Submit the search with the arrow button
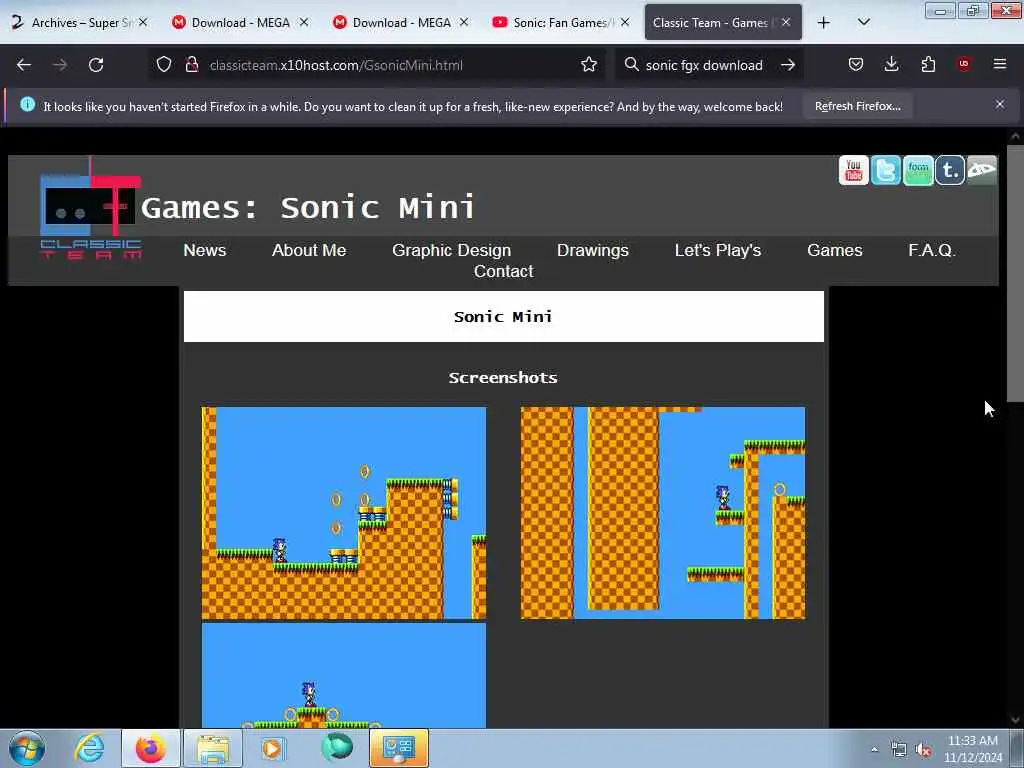 pos(788,65)
